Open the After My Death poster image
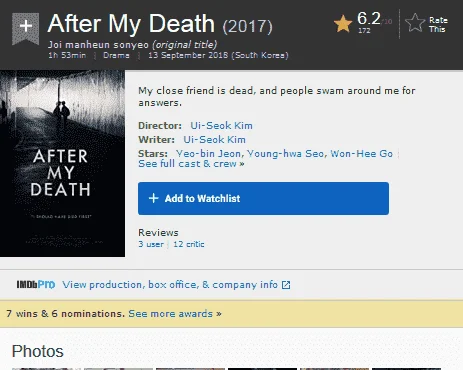This screenshot has width=463, height=370. pos(62,163)
